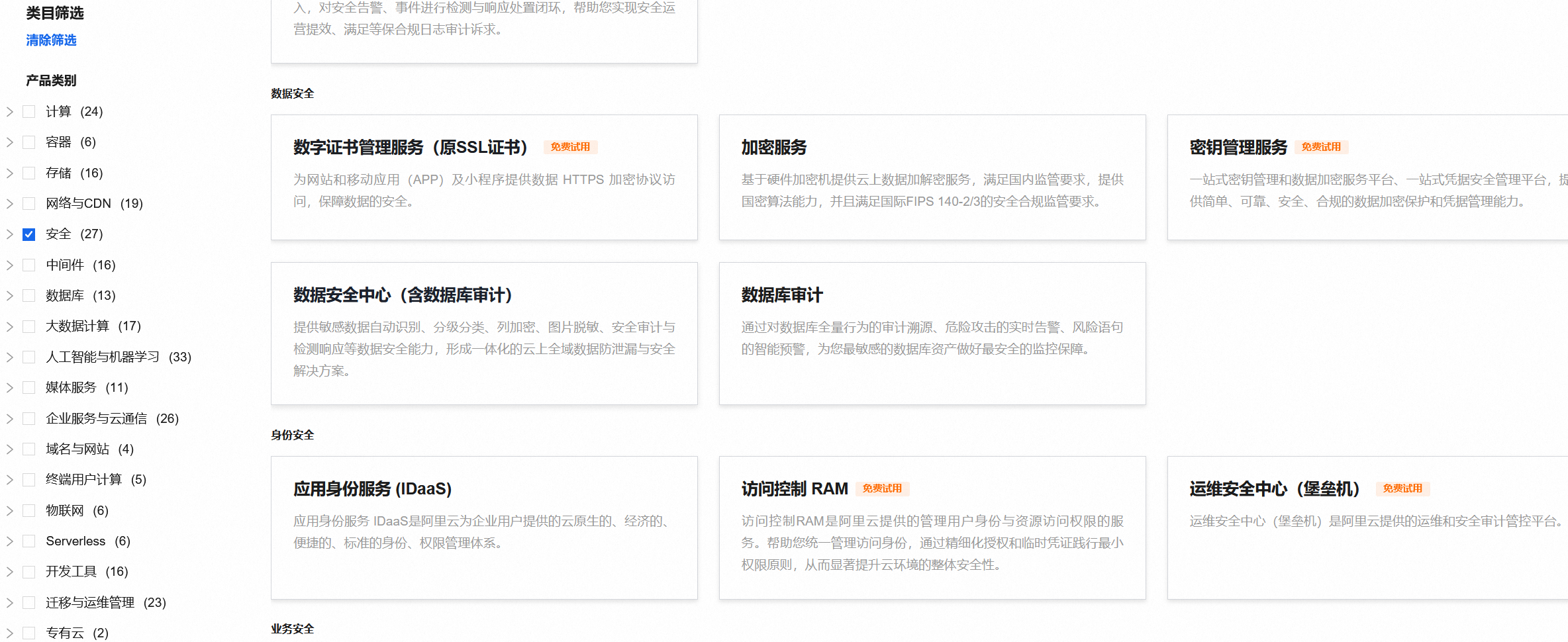This screenshot has width=1568, height=642.
Task: Click 免费试用 badge beside 访问控制 RAM
Action: [x=882, y=488]
